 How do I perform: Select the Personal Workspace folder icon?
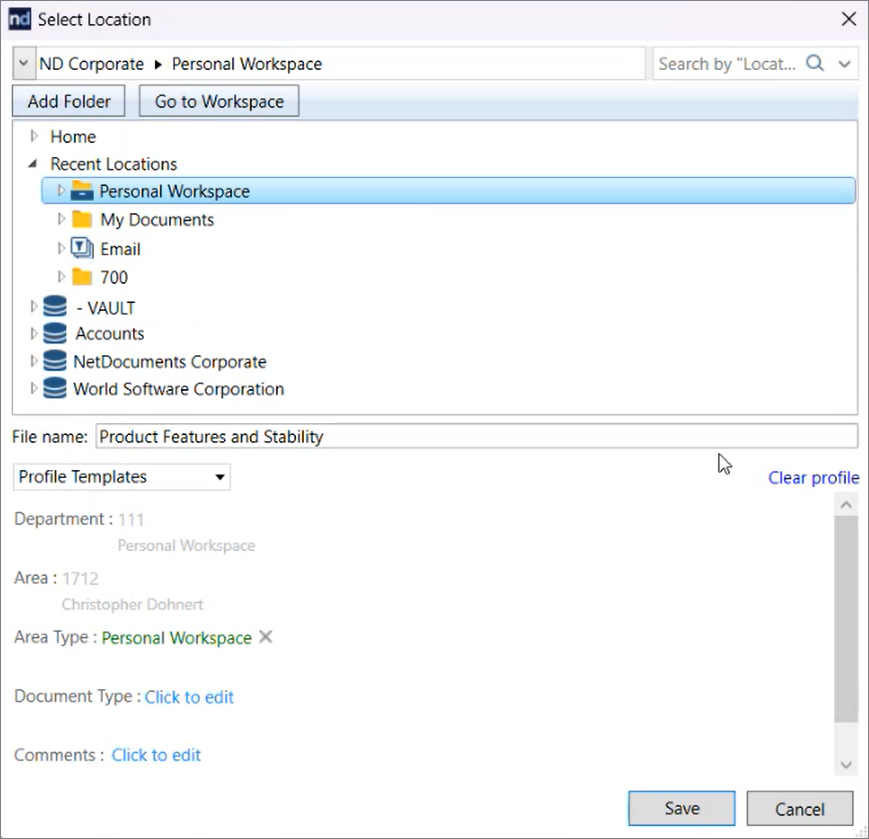click(x=81, y=191)
